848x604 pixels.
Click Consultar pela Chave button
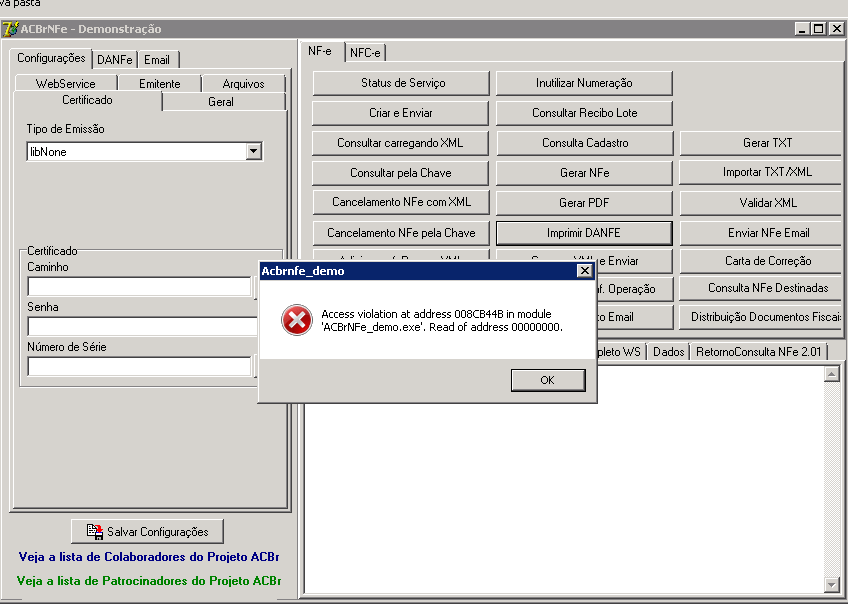(x=401, y=173)
